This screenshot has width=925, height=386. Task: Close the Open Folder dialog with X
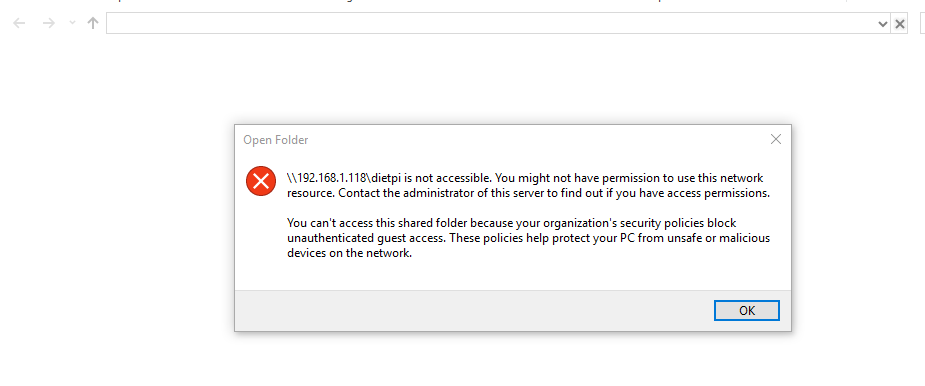pos(776,139)
